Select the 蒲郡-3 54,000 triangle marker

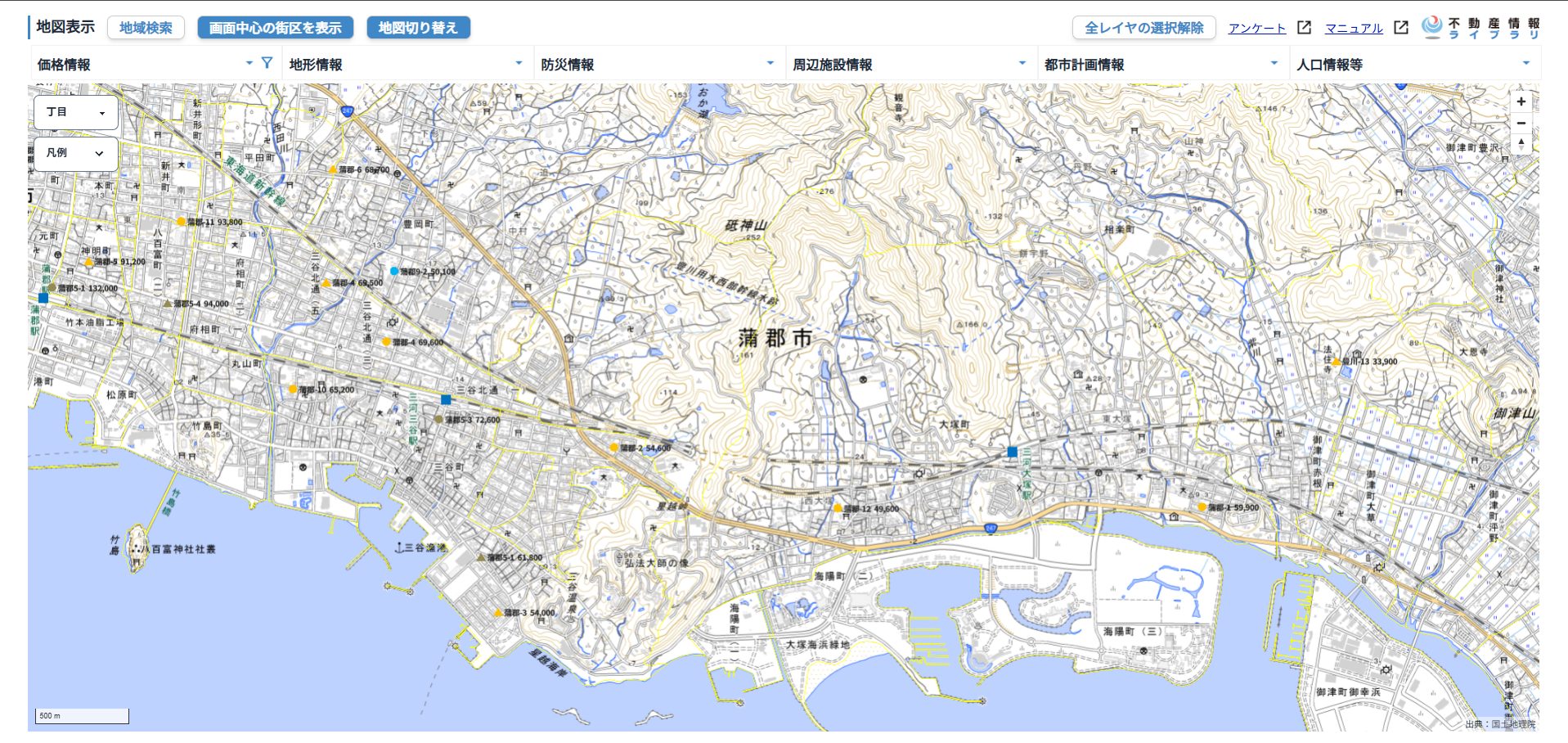pyautogui.click(x=497, y=612)
